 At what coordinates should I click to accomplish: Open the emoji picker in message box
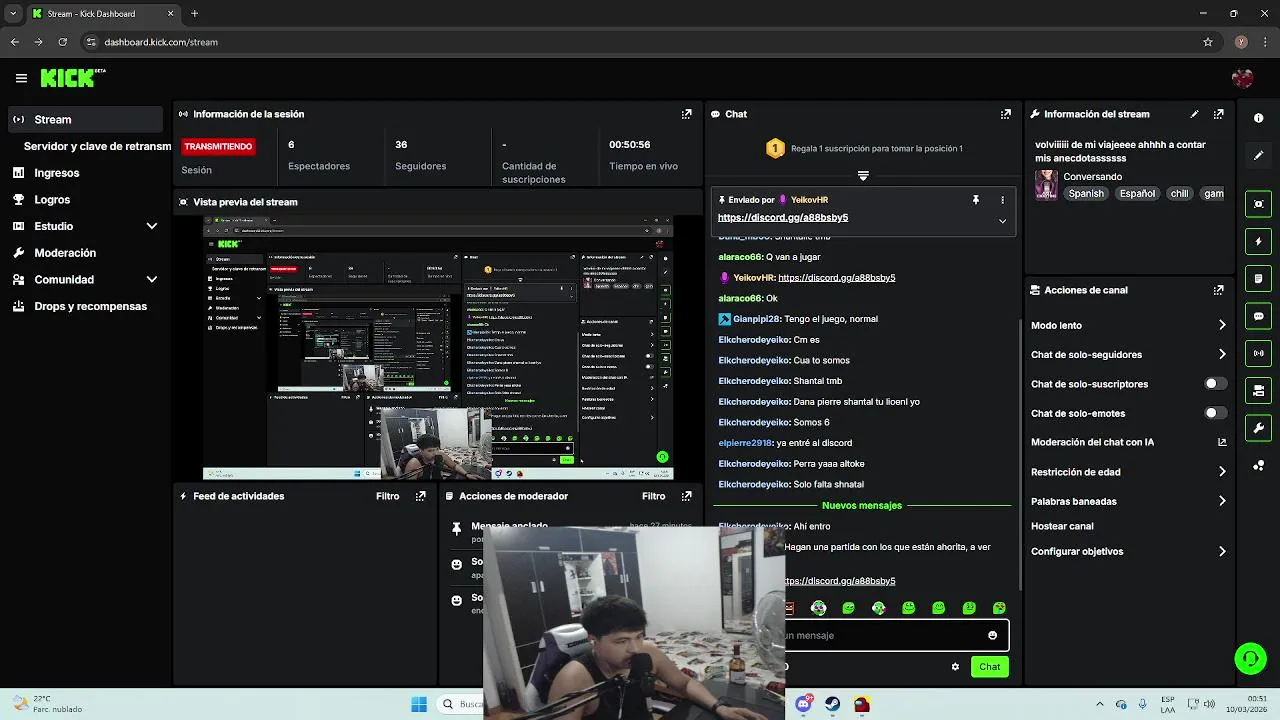coord(992,635)
